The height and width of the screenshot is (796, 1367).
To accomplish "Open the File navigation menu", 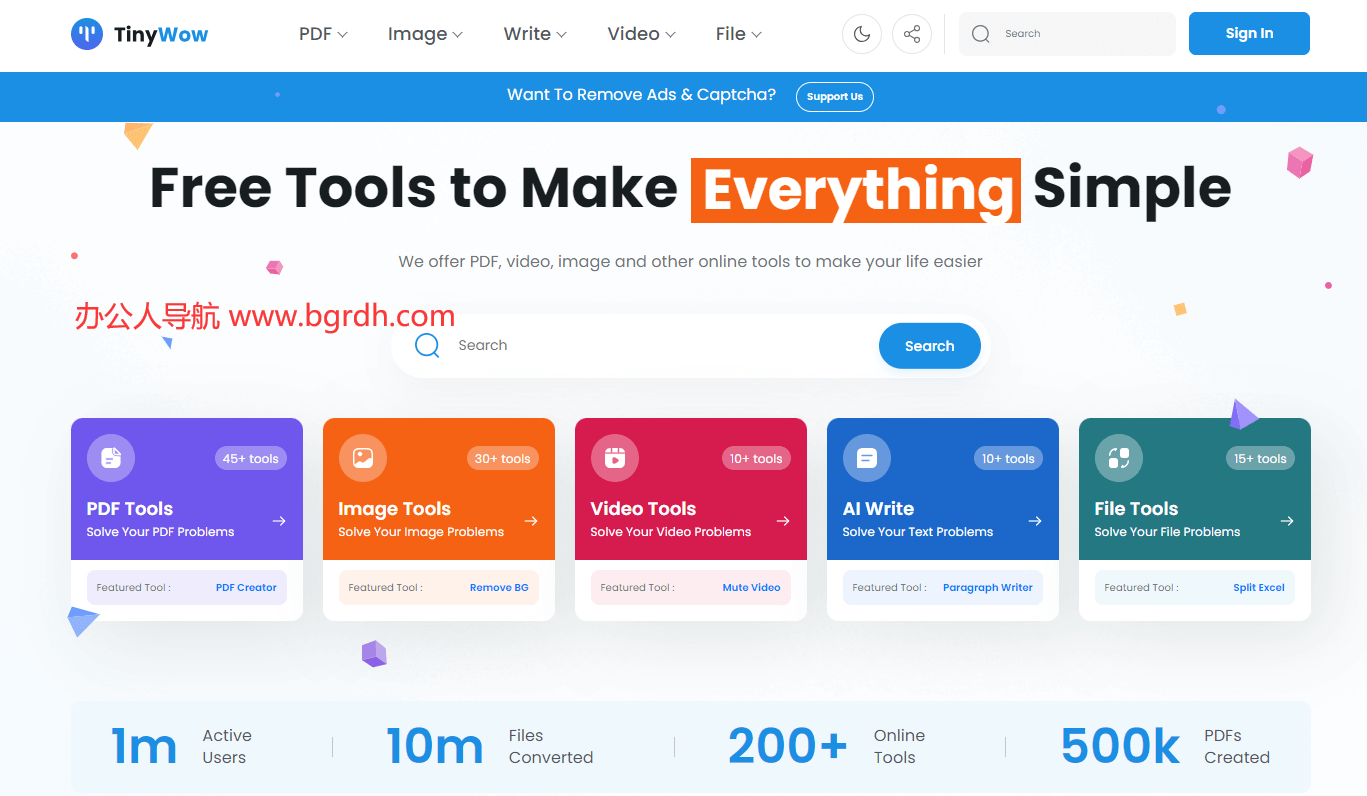I will [738, 34].
